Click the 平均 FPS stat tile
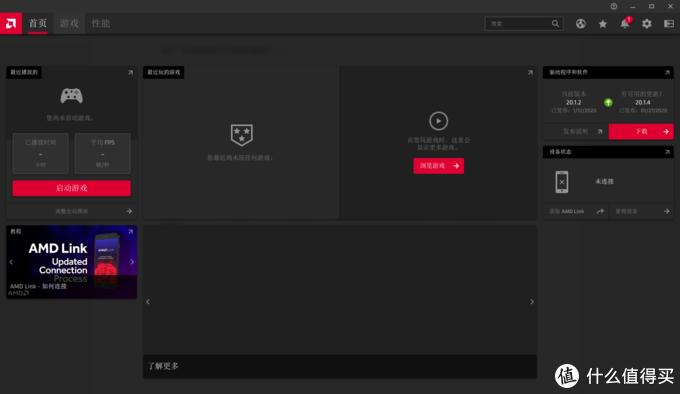 (x=102, y=153)
